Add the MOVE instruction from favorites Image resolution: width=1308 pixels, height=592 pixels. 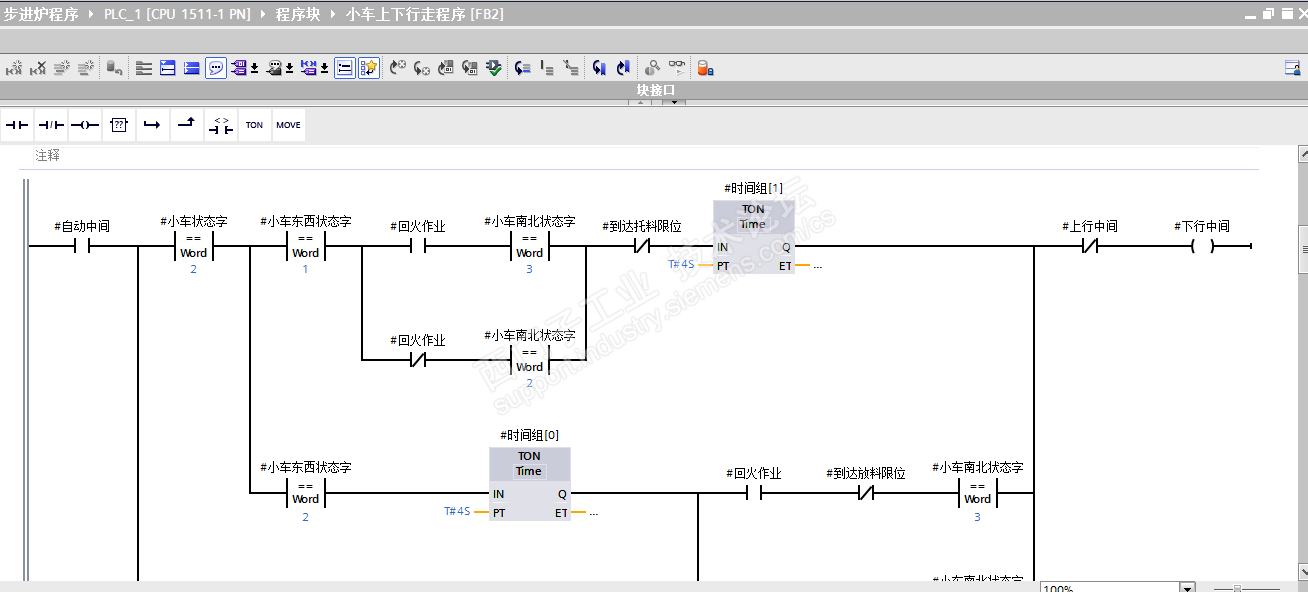pos(288,125)
